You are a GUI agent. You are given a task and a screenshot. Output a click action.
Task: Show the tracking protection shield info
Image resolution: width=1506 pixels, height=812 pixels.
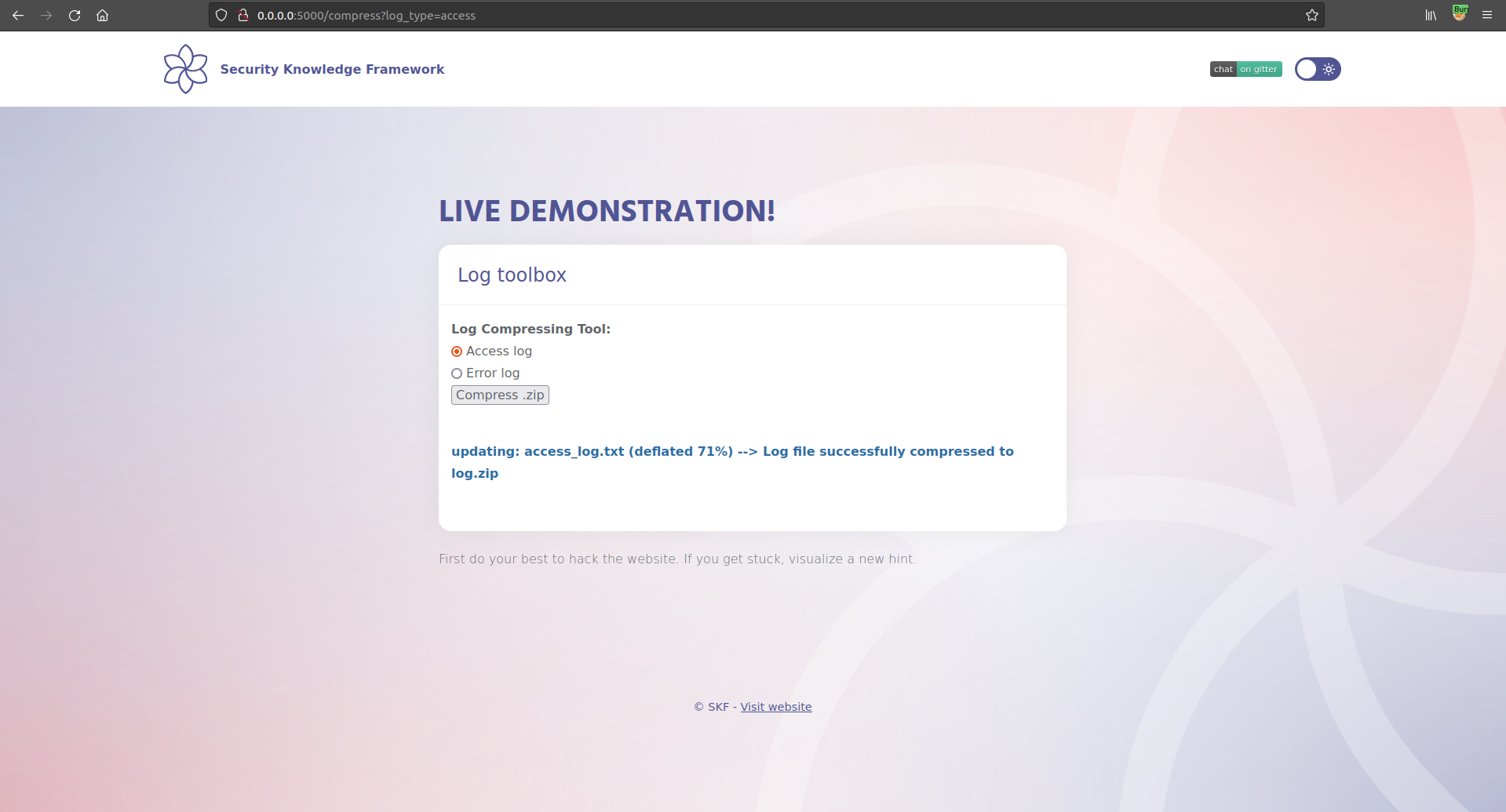tap(221, 16)
